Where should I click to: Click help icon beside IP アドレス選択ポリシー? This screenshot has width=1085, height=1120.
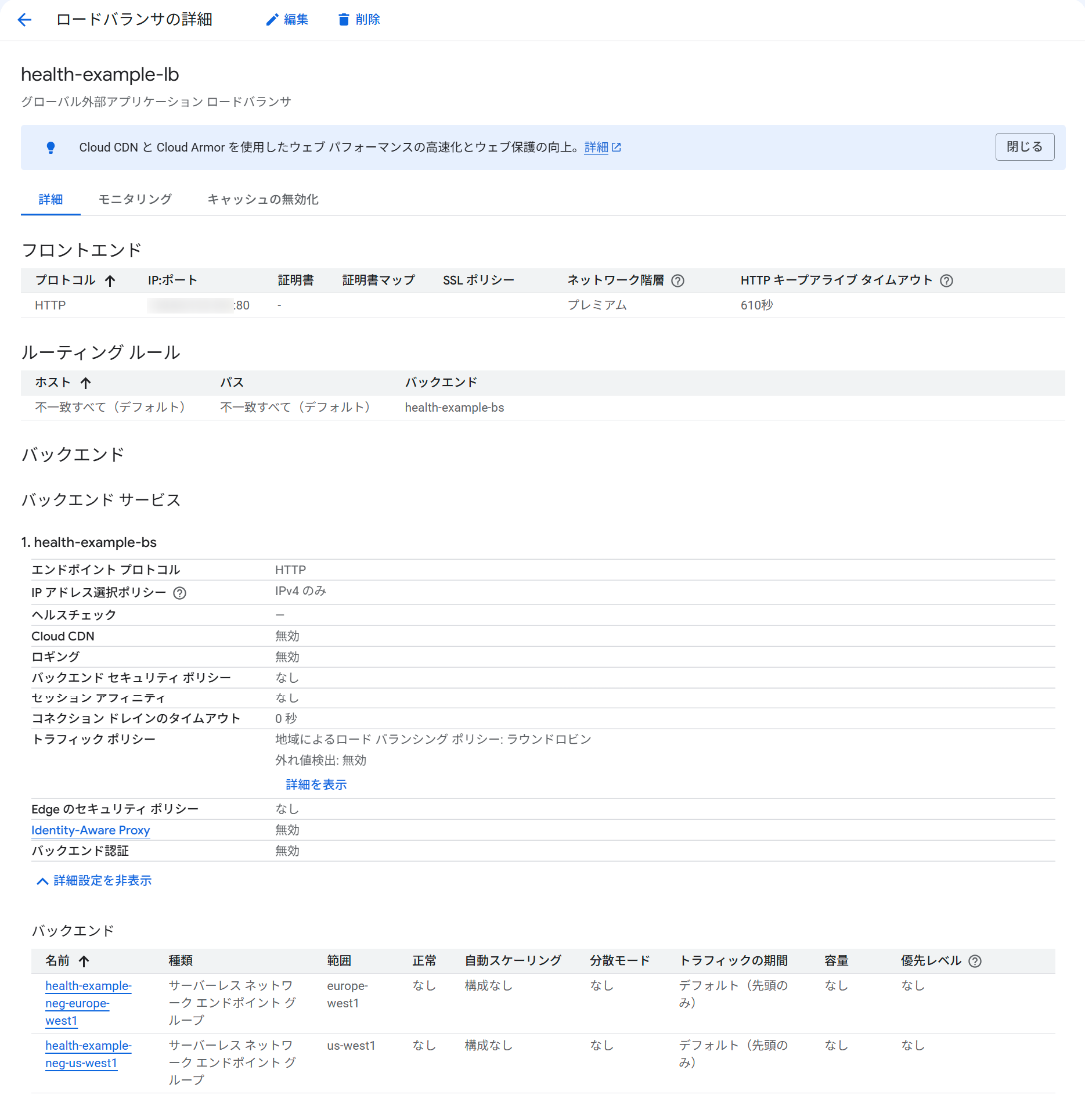180,593
